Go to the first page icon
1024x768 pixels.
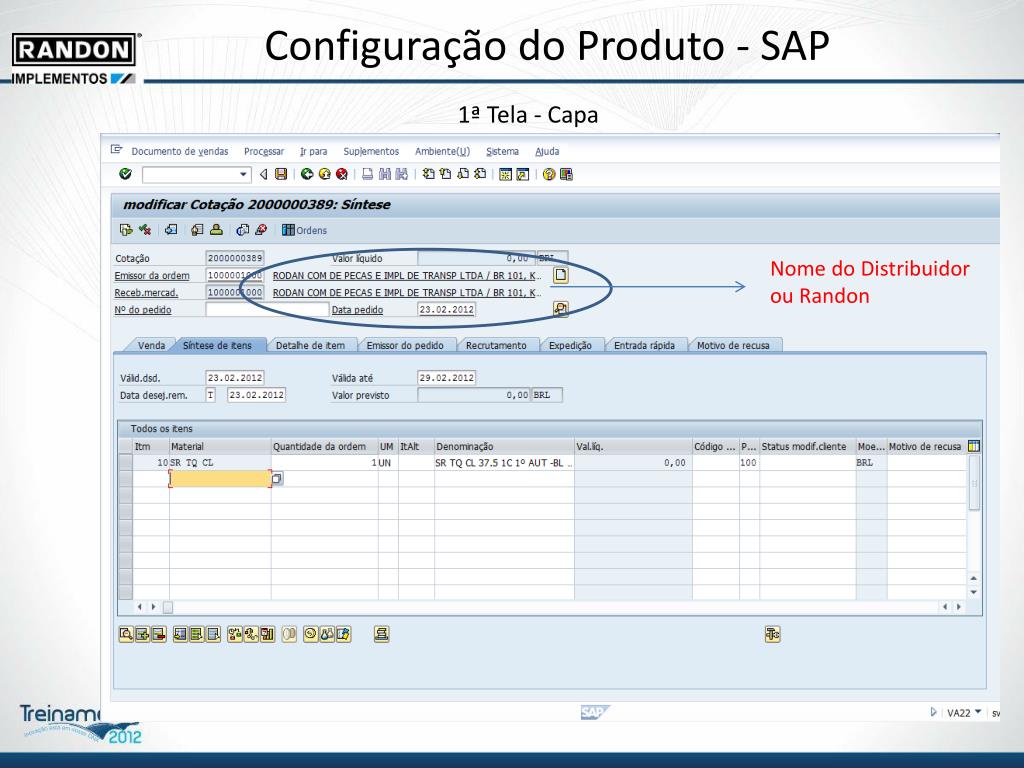(x=428, y=174)
